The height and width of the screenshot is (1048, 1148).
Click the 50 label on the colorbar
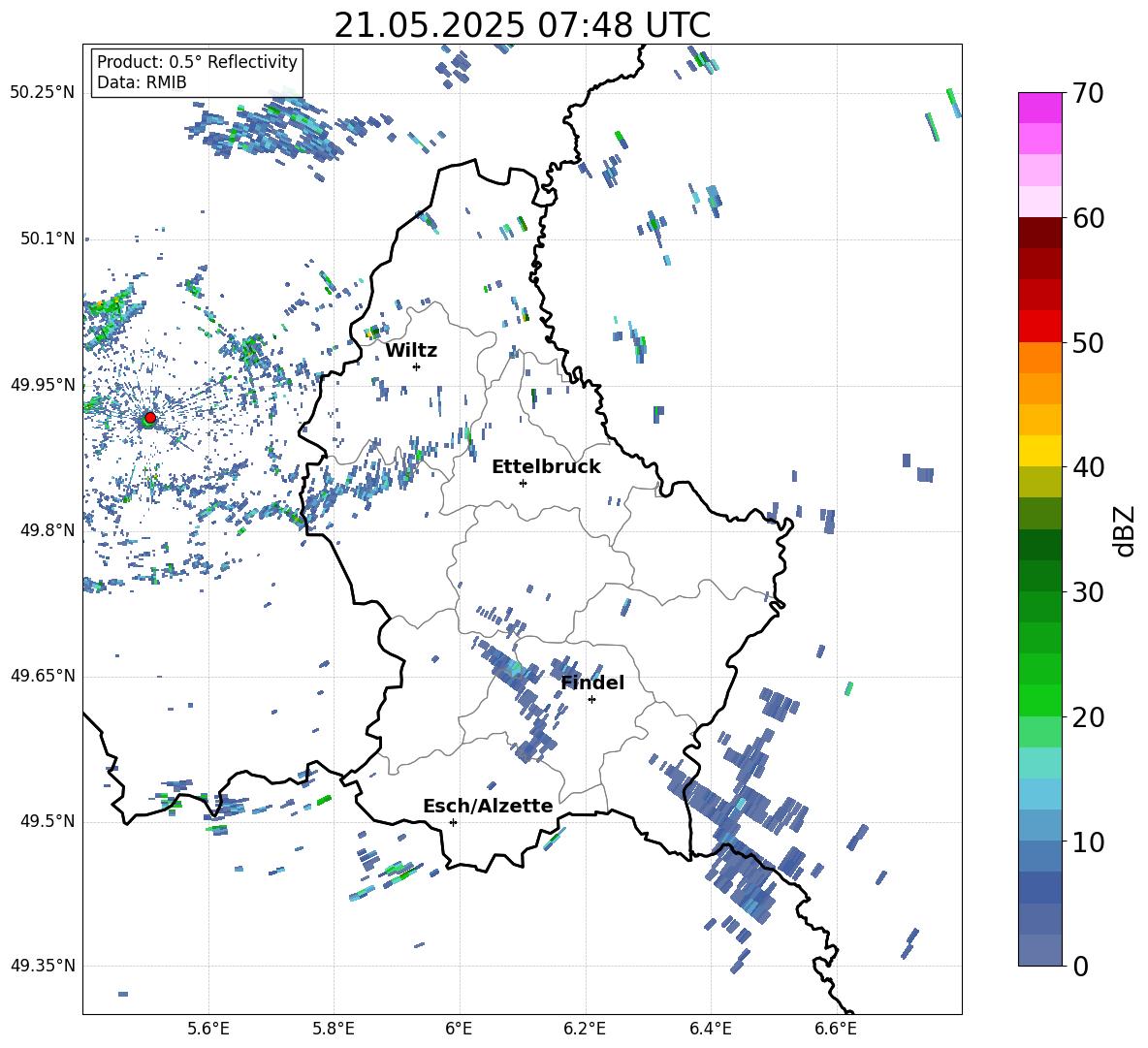(1088, 342)
